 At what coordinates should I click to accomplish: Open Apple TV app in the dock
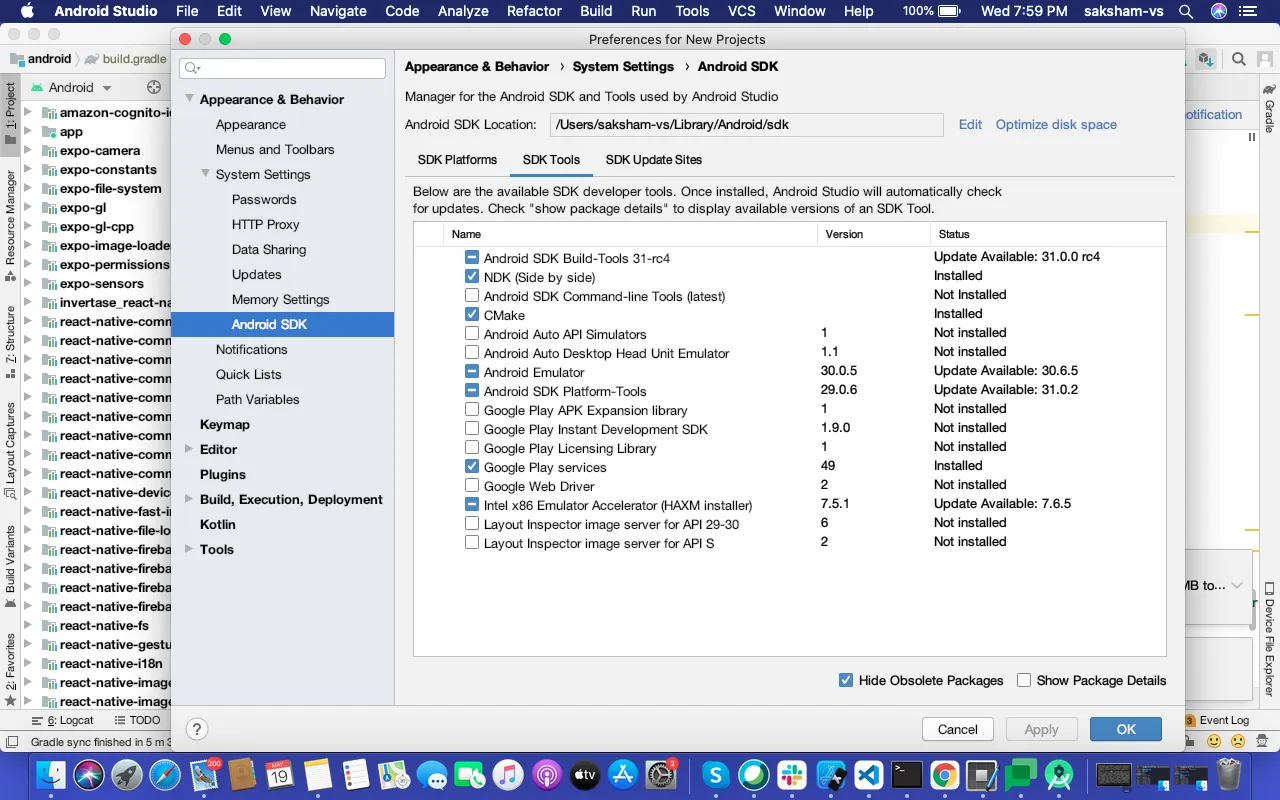click(x=585, y=775)
